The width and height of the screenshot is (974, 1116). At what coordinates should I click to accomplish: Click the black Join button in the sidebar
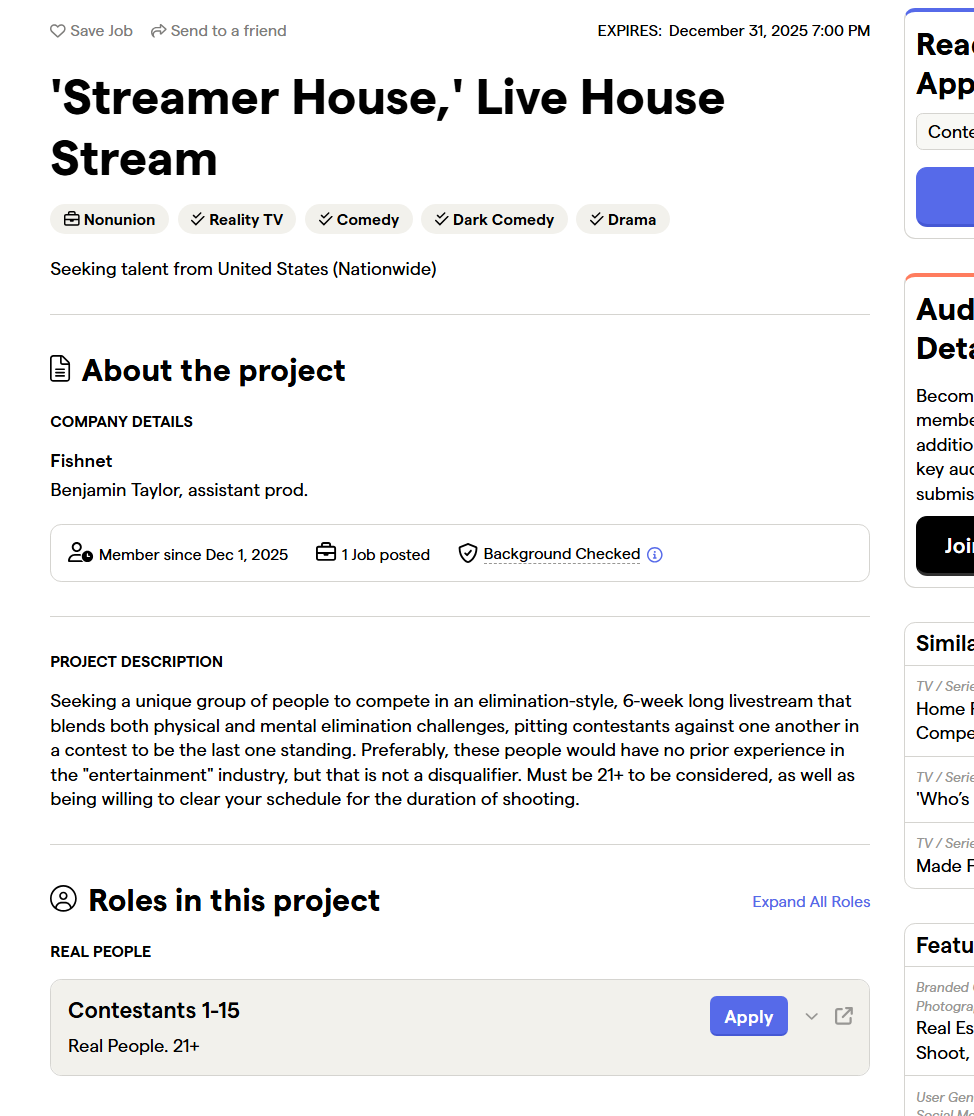click(x=945, y=546)
